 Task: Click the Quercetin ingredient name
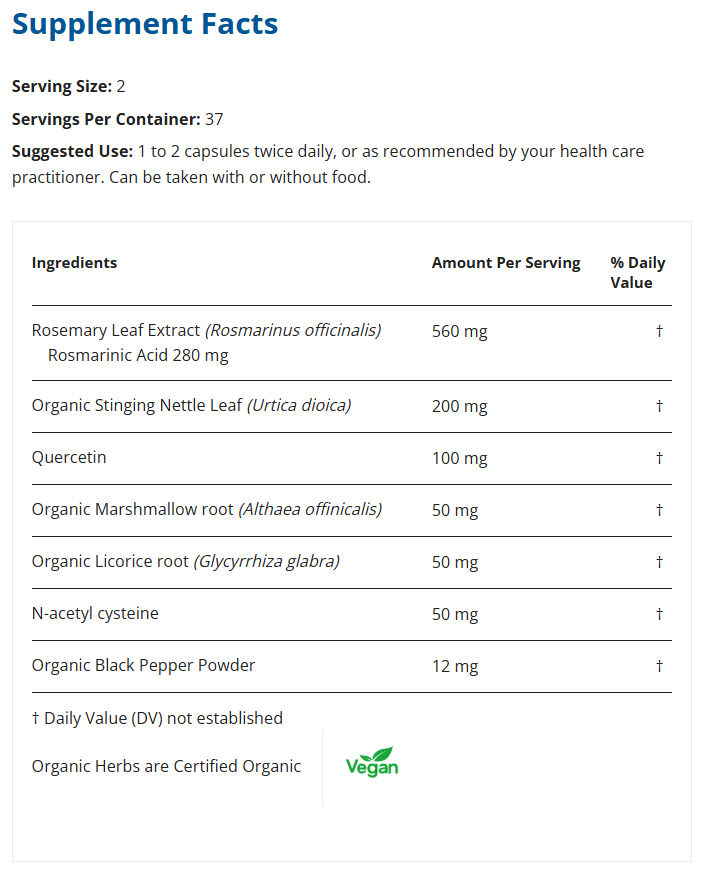click(x=69, y=457)
